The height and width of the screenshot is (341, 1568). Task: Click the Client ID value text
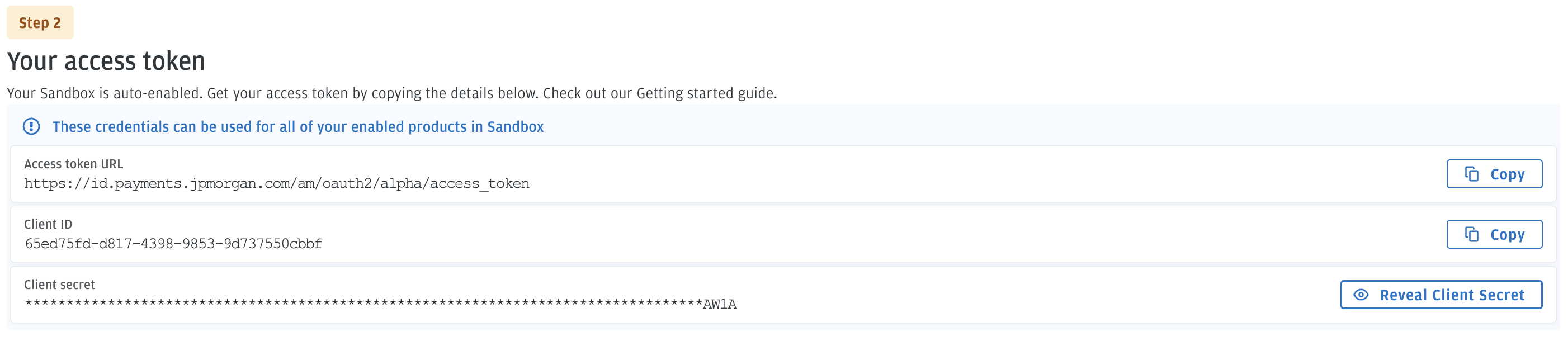tap(173, 244)
